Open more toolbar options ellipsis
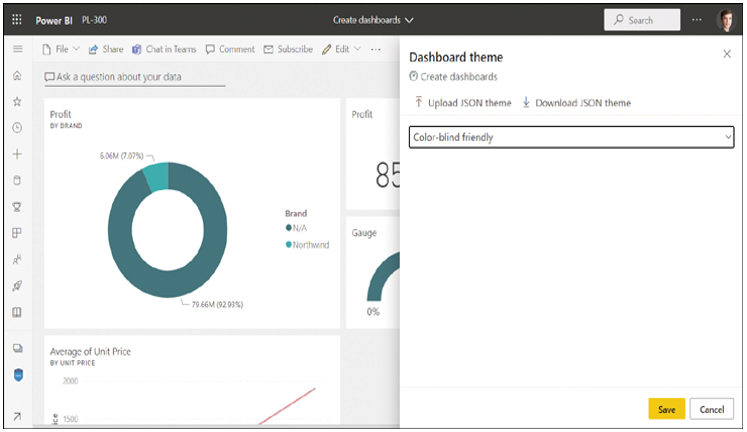Viewport: 747px width, 432px height. click(375, 49)
